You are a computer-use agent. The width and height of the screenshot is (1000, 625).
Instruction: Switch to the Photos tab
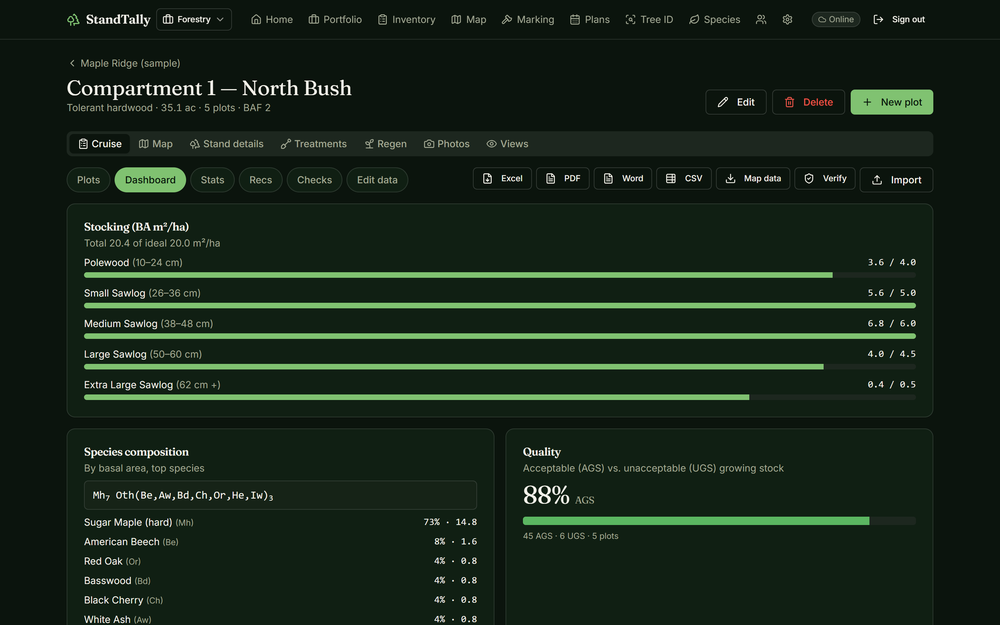click(x=446, y=144)
